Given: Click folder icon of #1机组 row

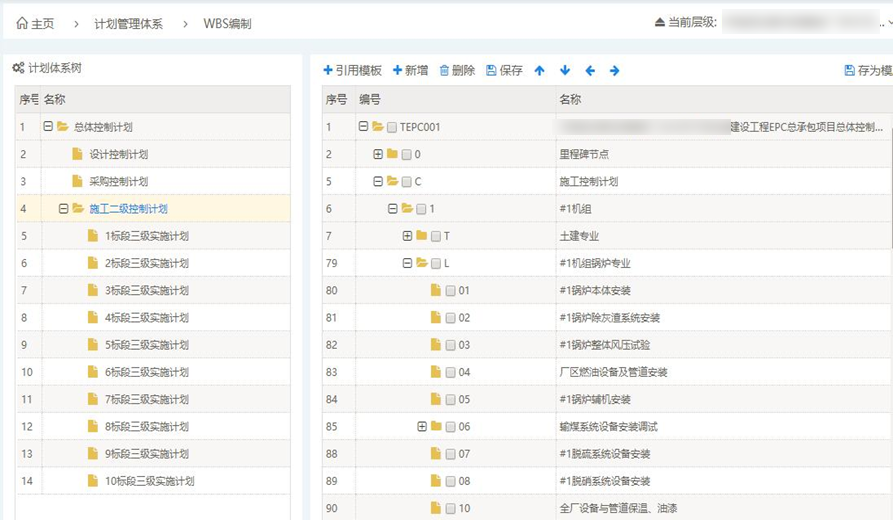Looking at the screenshot, I should pos(407,208).
